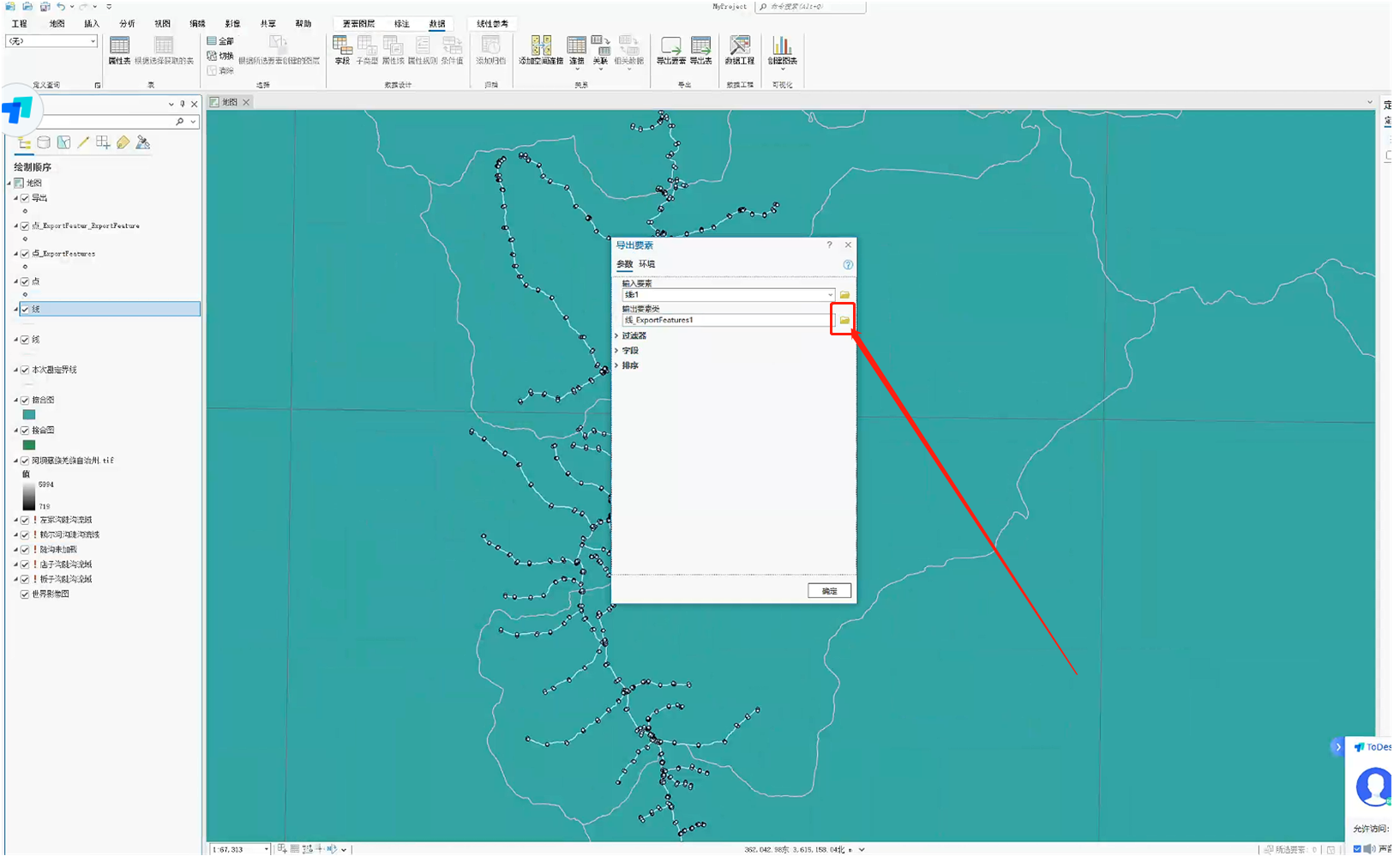Screen dimensions: 1400x862
Task: Browse for output feature class folder
Action: point(844,320)
